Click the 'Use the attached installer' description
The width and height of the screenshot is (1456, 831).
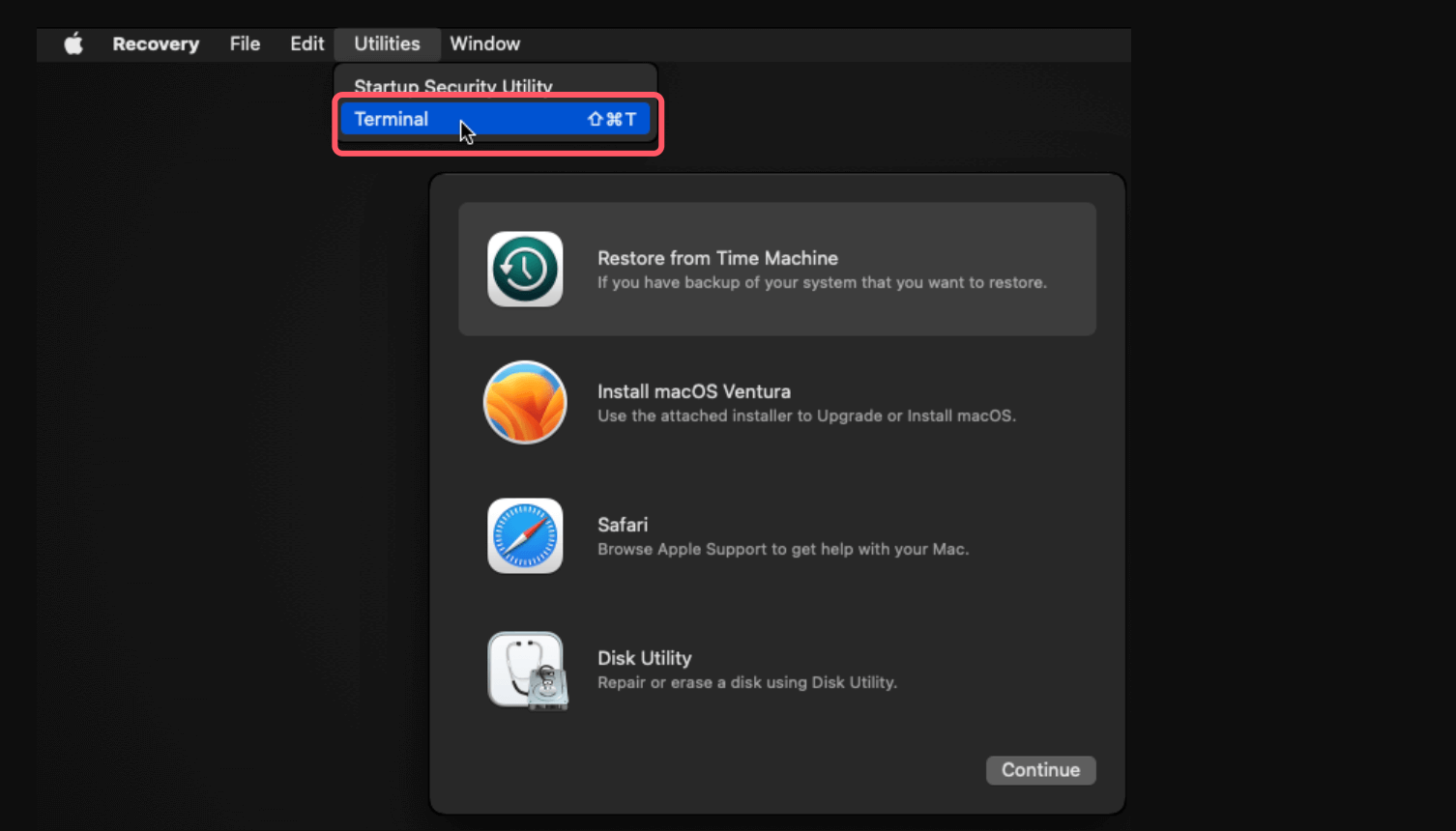pos(806,415)
